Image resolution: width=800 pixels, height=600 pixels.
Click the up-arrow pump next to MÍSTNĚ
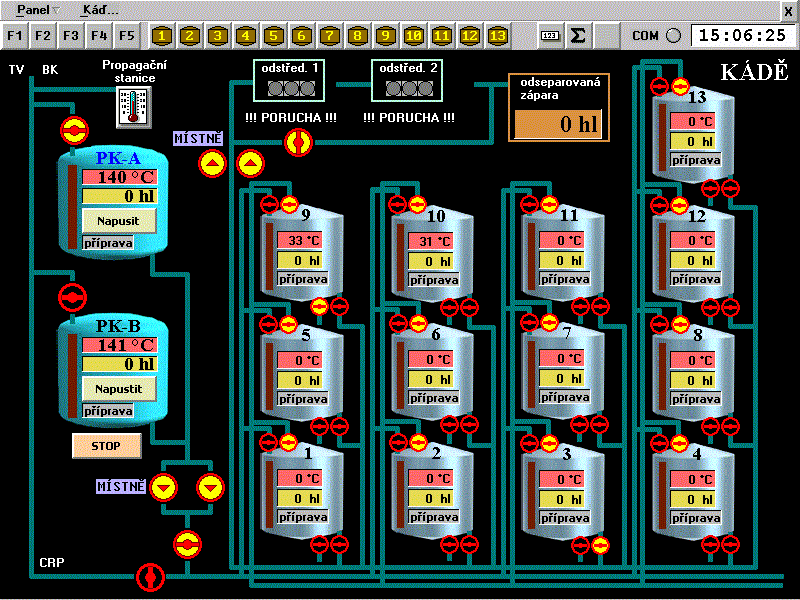point(212,164)
